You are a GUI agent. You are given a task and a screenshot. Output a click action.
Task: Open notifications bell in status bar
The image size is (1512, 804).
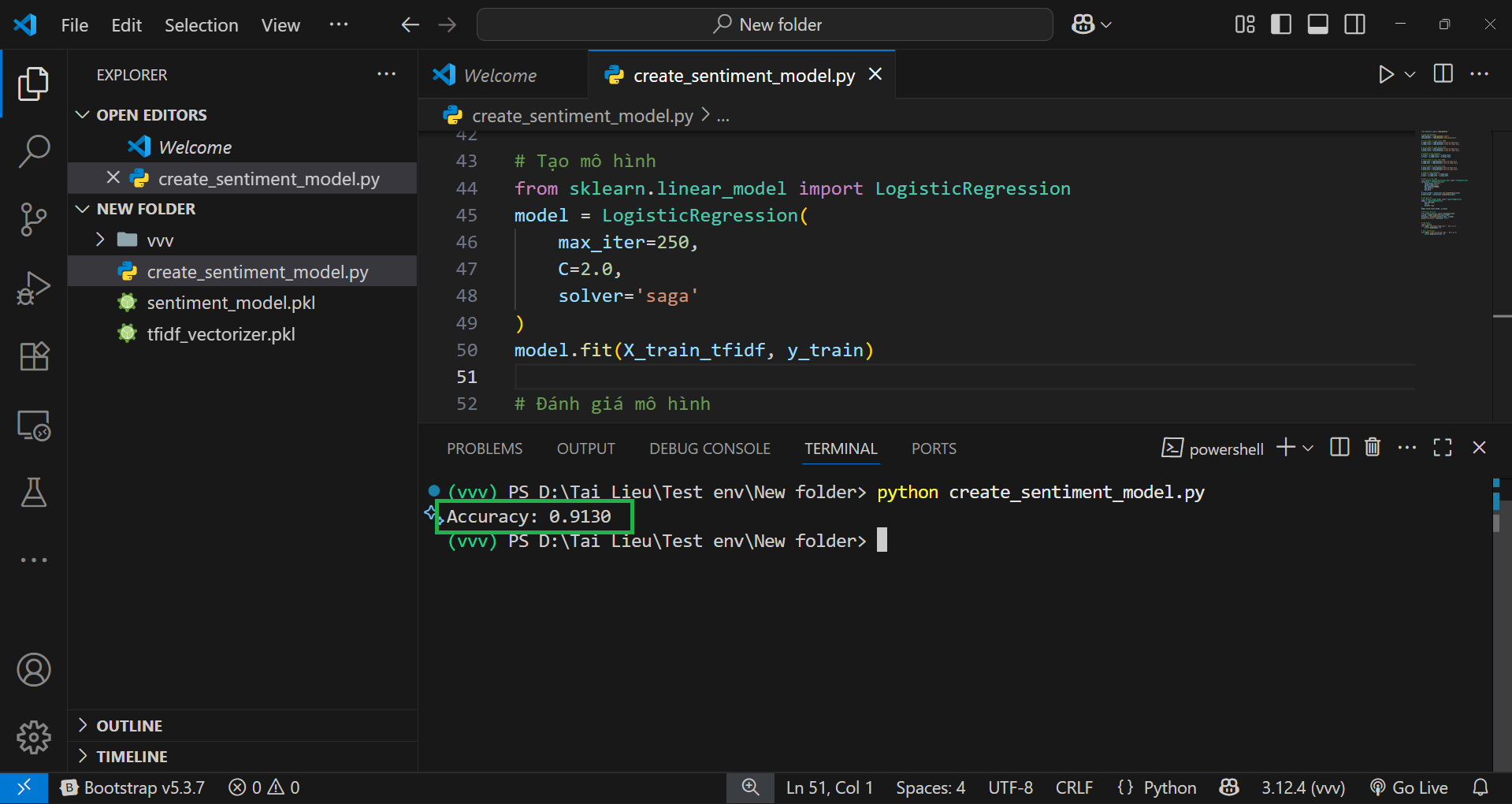tap(1480, 787)
